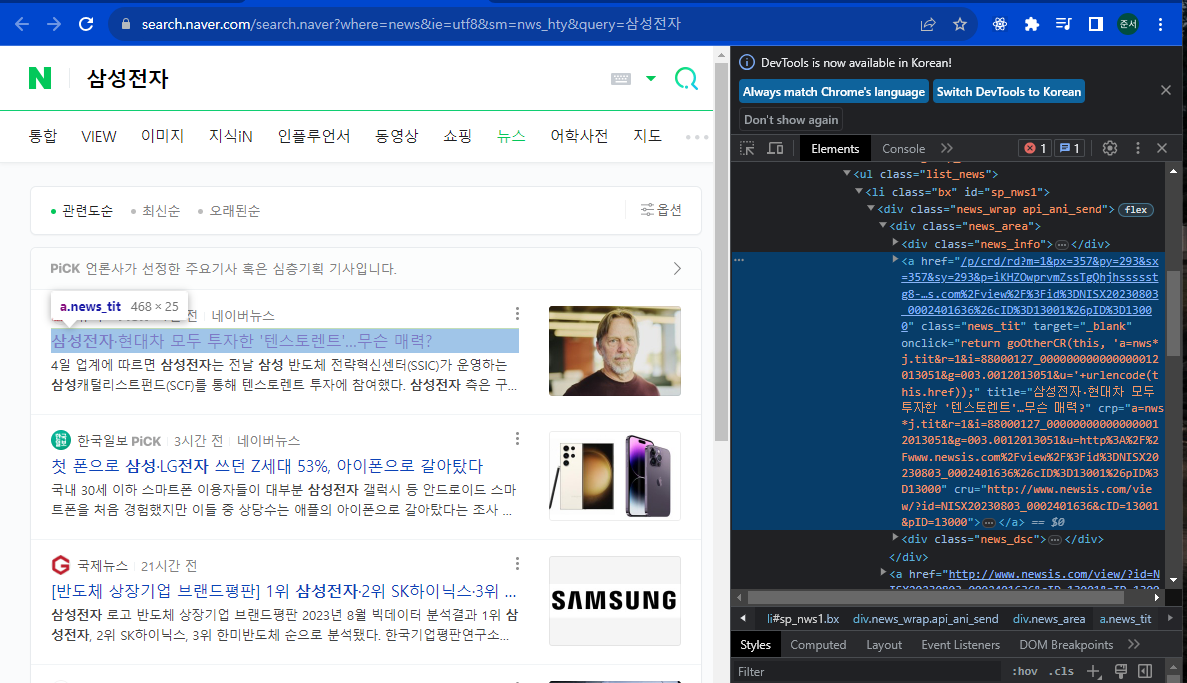1187x683 pixels.
Task: Expand the PiCK articles section arrow
Action: [677, 269]
